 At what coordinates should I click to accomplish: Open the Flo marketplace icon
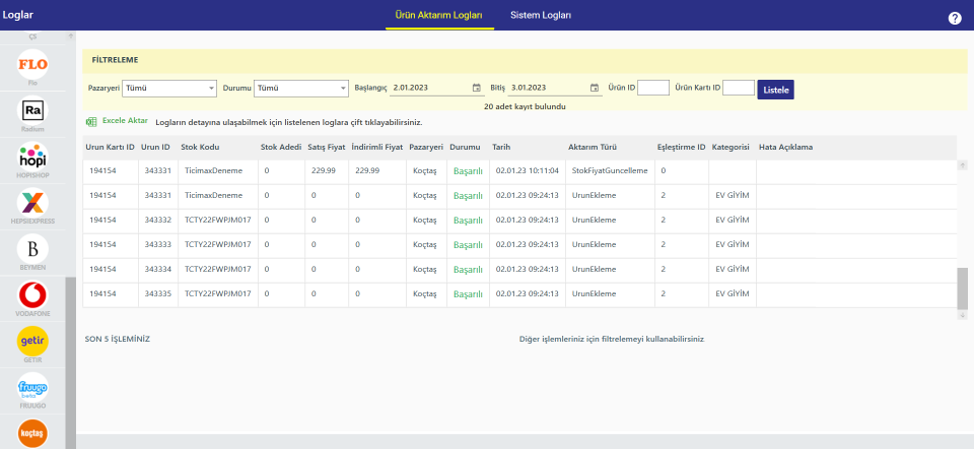33,64
